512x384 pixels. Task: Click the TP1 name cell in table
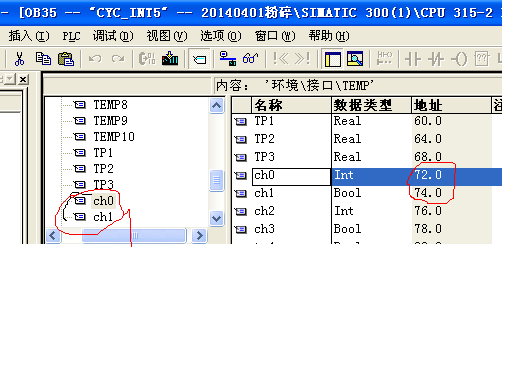[291, 121]
